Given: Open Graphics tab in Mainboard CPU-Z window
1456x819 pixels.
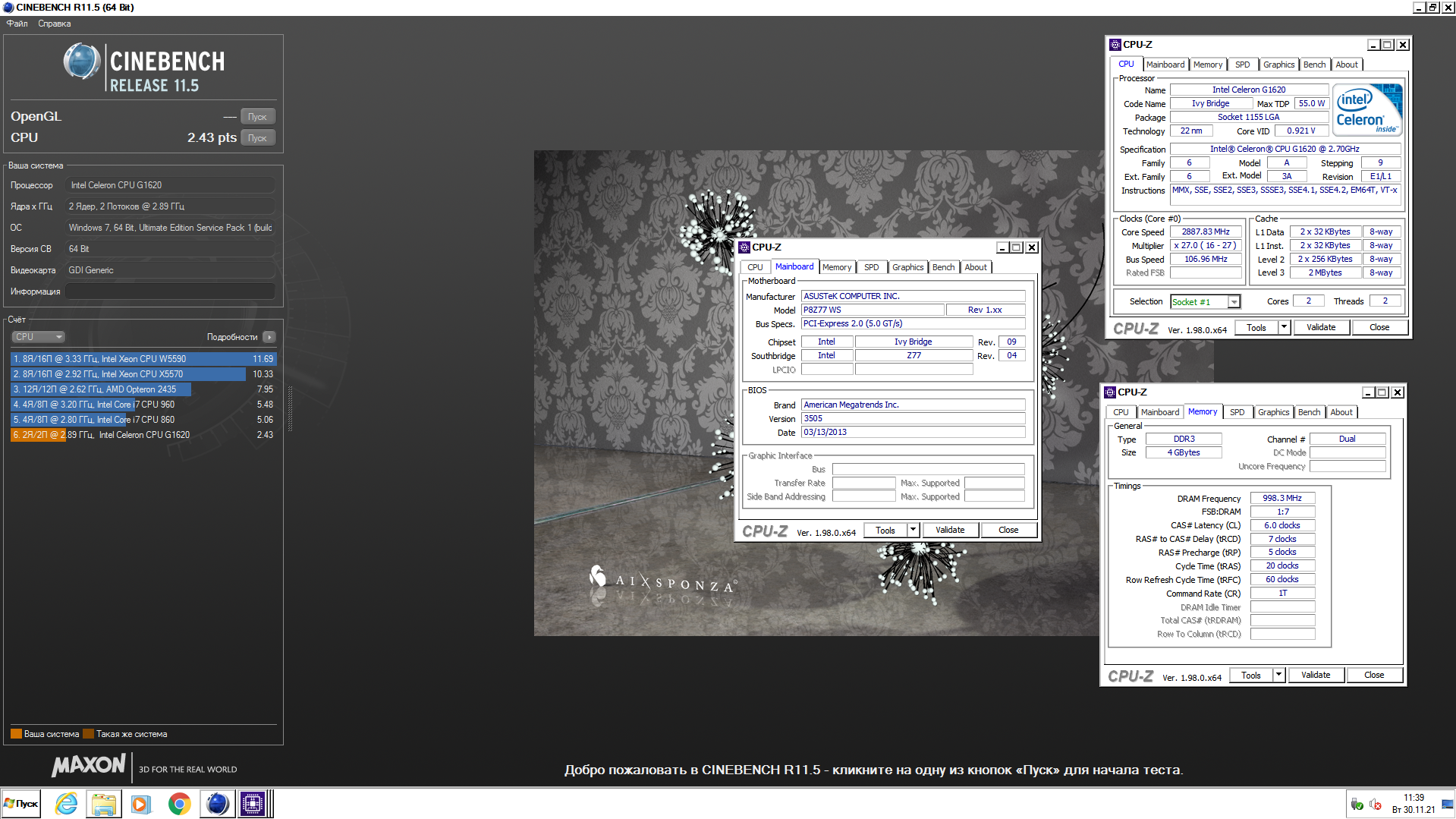Looking at the screenshot, I should [907, 267].
